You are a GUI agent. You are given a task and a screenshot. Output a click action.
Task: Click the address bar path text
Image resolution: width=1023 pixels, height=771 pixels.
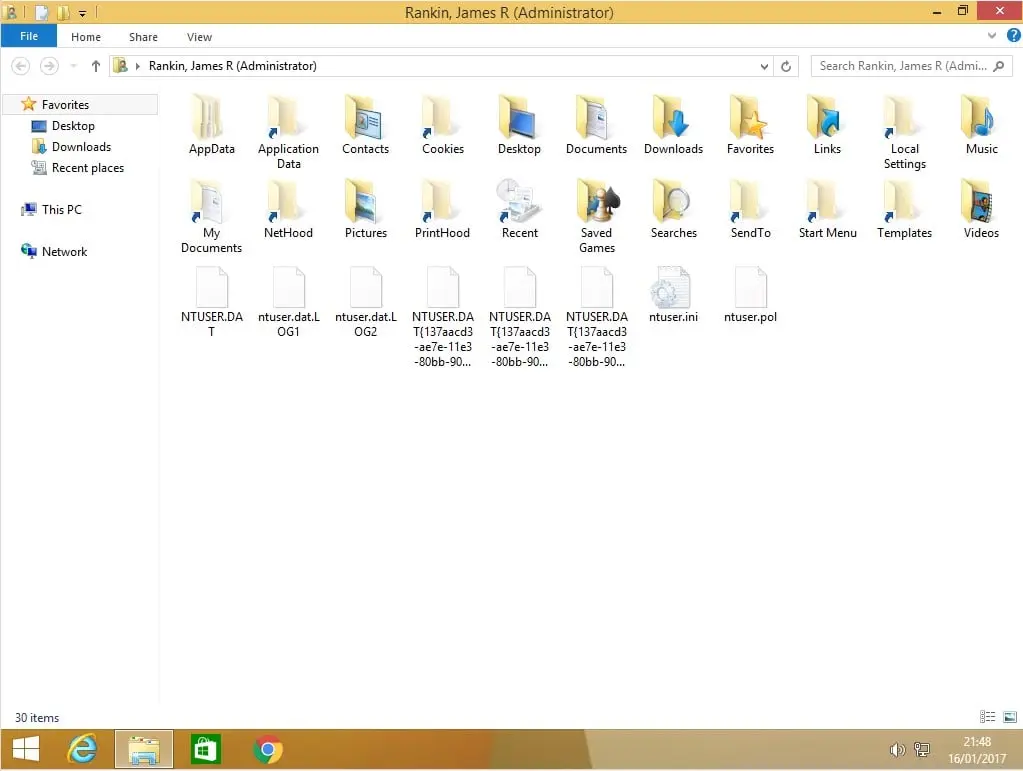[x=232, y=66]
